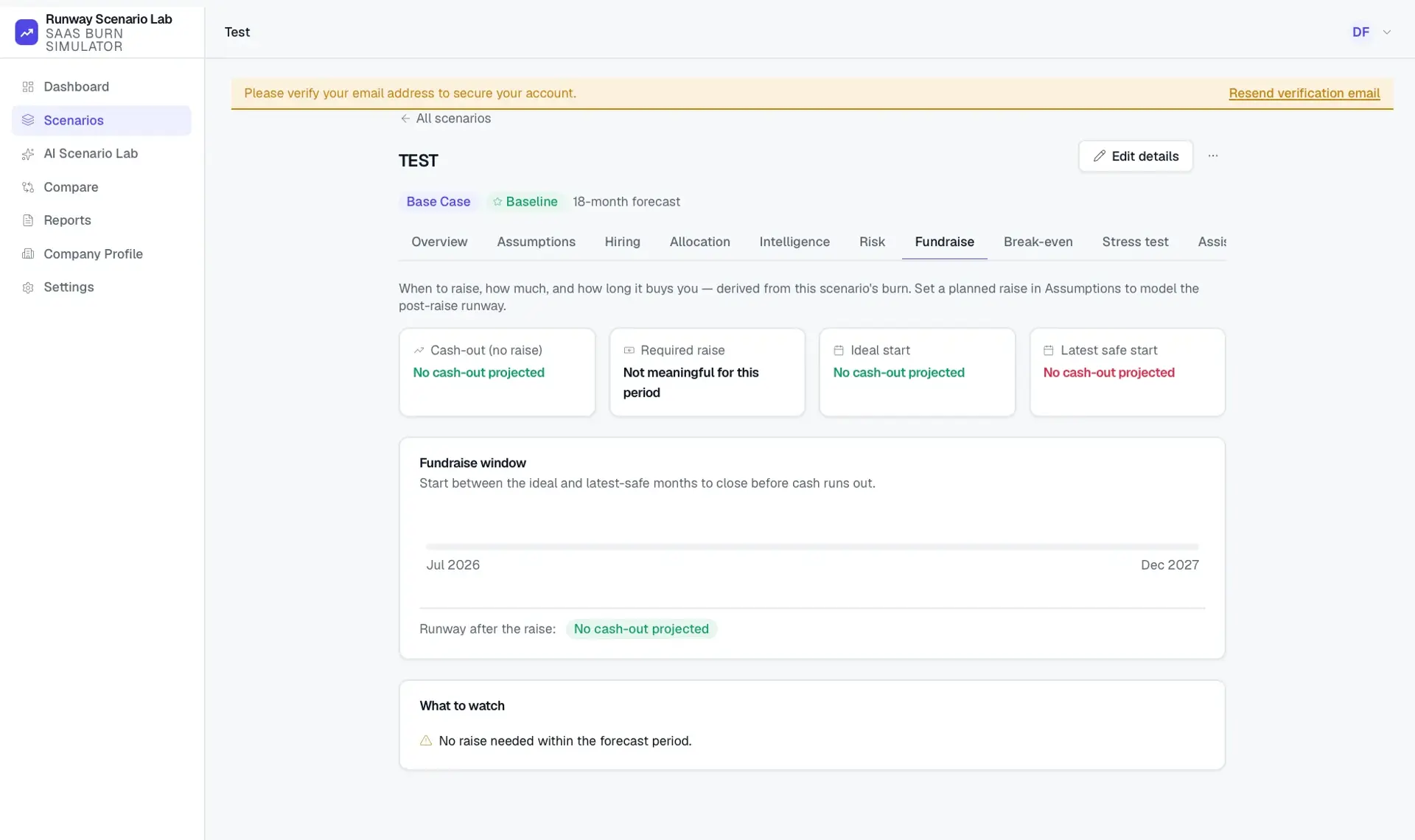Click Edit details button

point(1136,156)
